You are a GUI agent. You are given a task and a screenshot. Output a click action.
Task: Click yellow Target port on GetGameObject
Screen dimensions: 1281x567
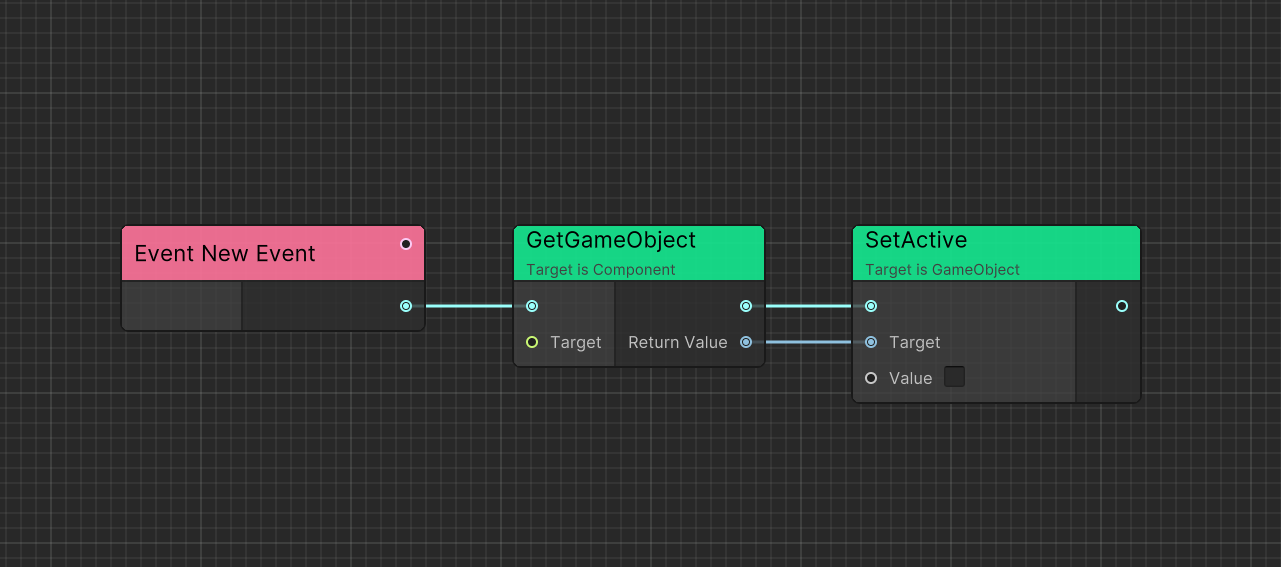point(532,342)
